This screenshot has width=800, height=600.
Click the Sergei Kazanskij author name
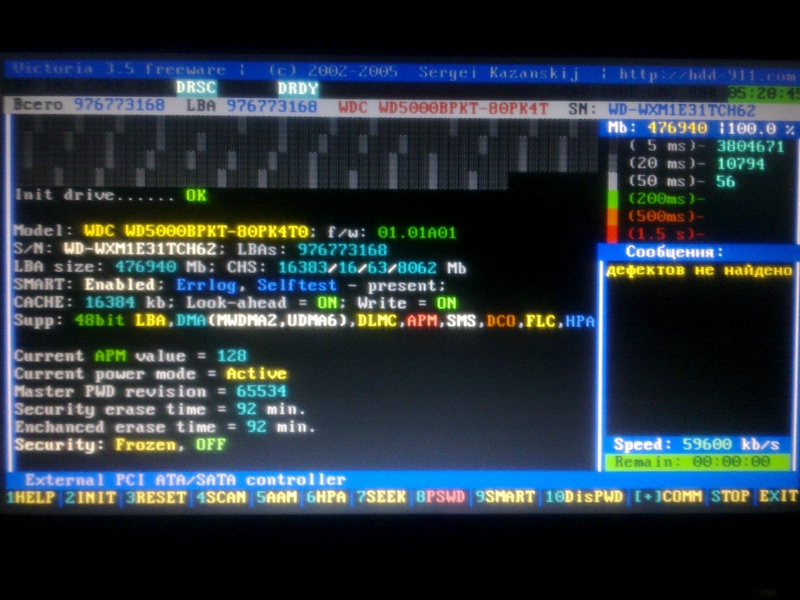pyautogui.click(x=498, y=73)
